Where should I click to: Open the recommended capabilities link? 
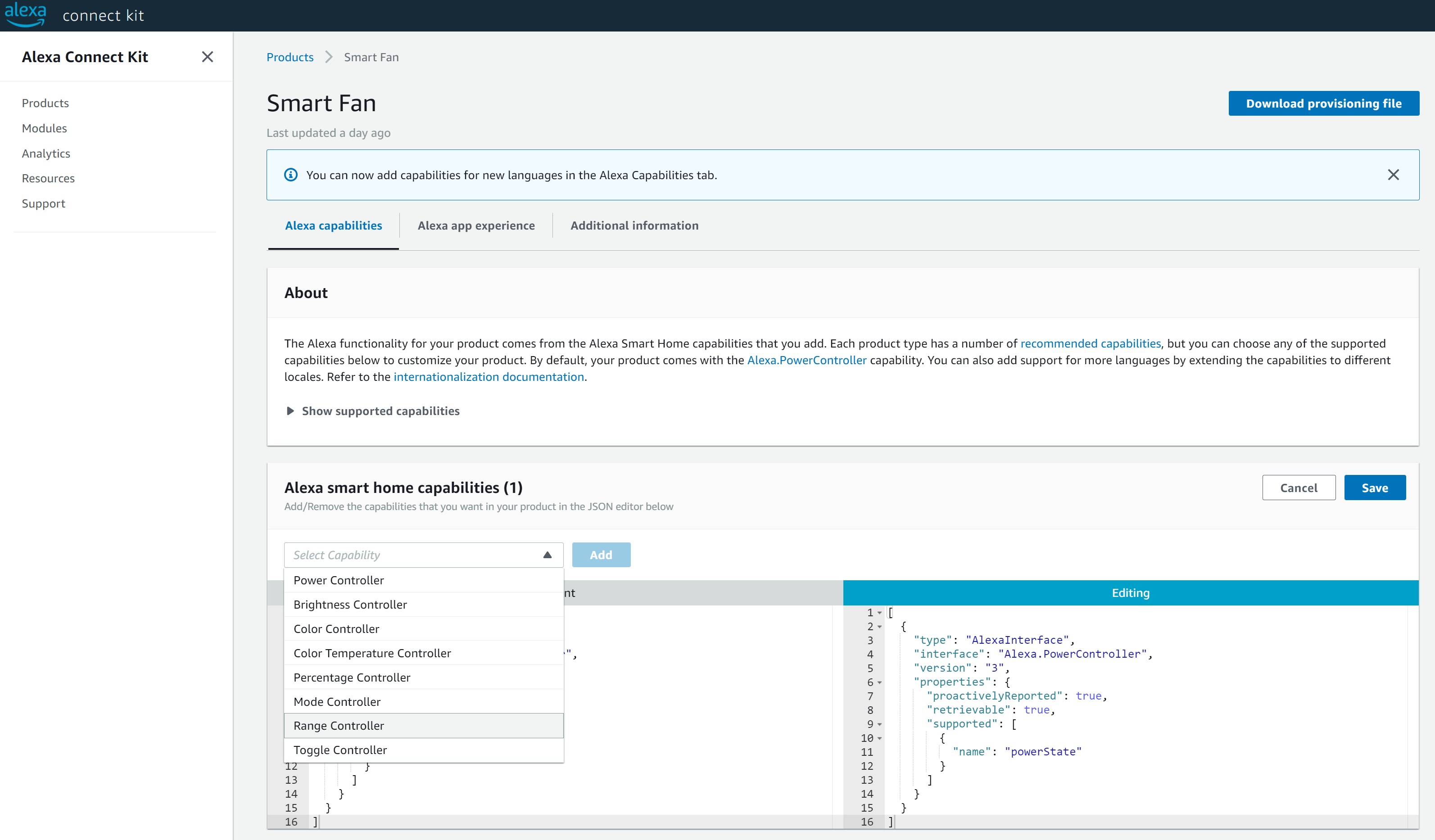[1090, 343]
